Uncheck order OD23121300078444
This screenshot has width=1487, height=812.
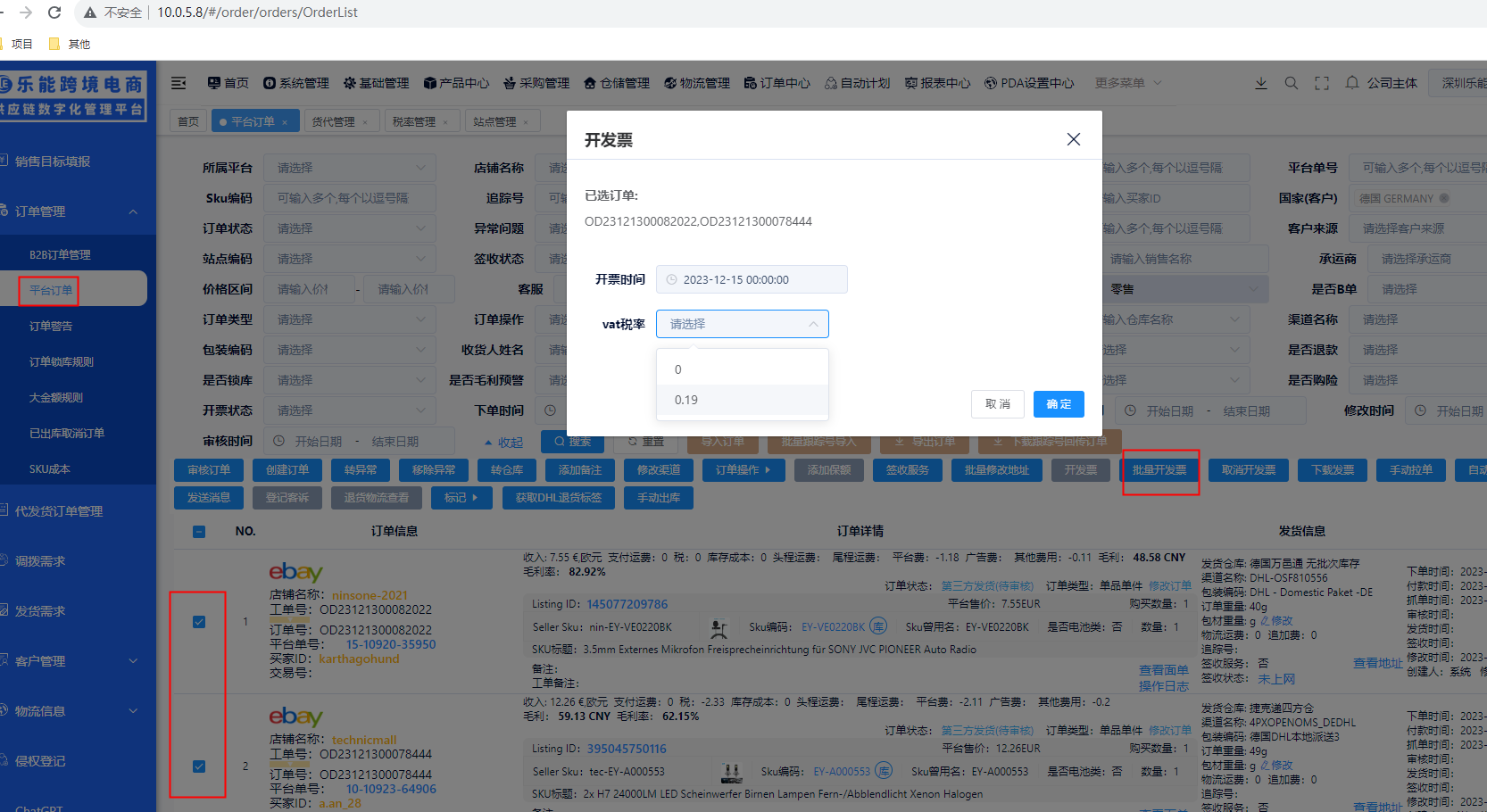[198, 766]
